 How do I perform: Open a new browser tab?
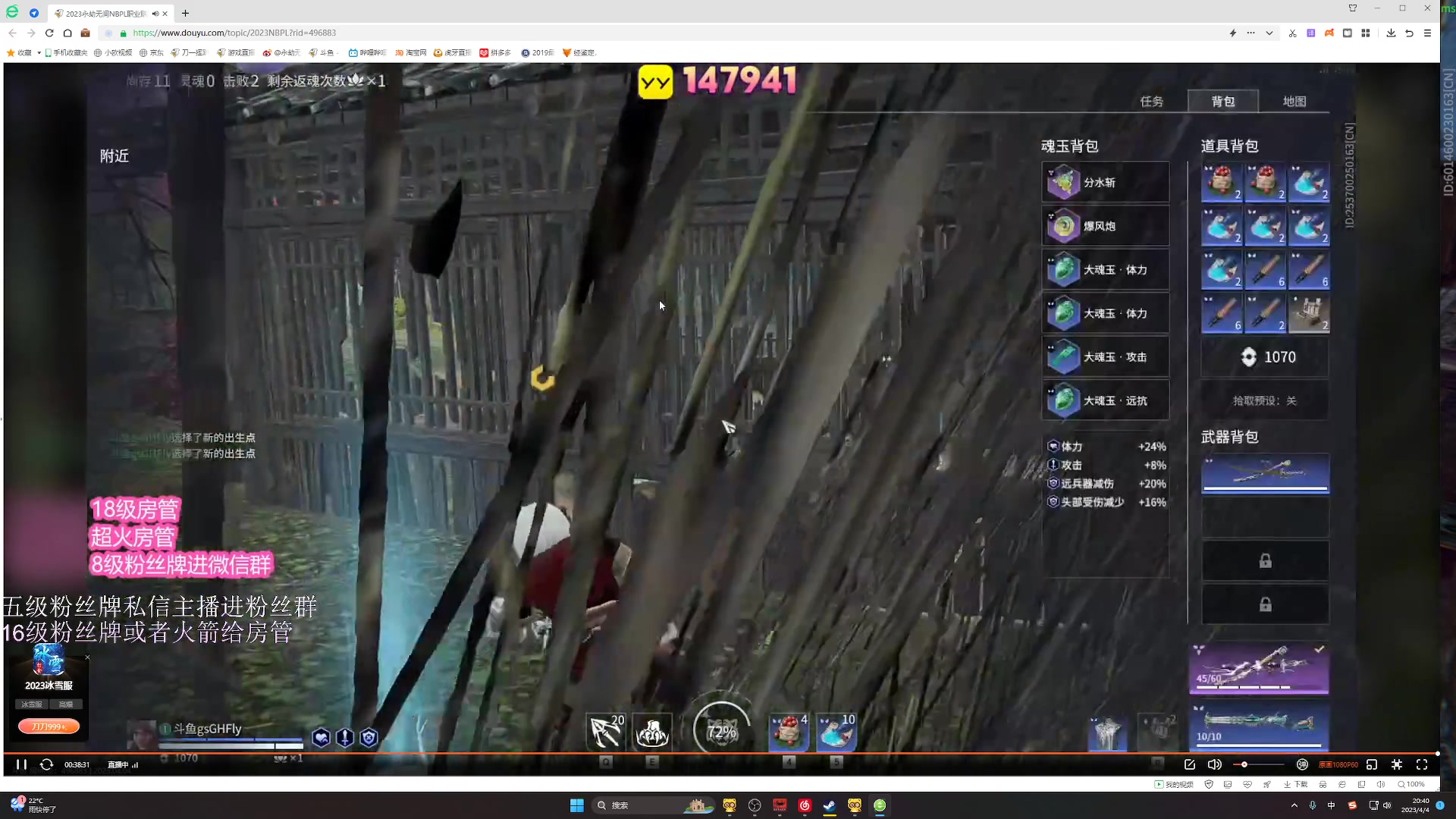tap(185, 13)
